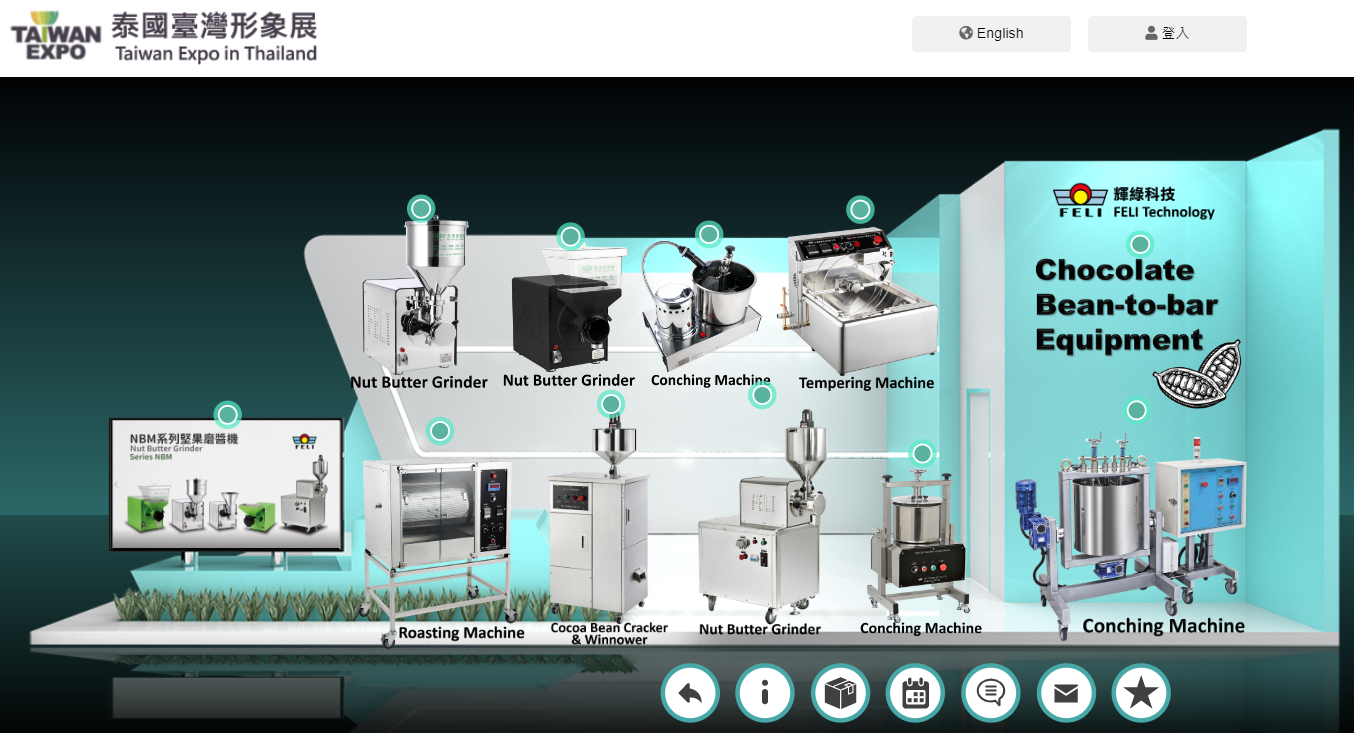Click hotspot above the NBM video screen
Image resolution: width=1354 pixels, height=733 pixels.
pos(228,415)
